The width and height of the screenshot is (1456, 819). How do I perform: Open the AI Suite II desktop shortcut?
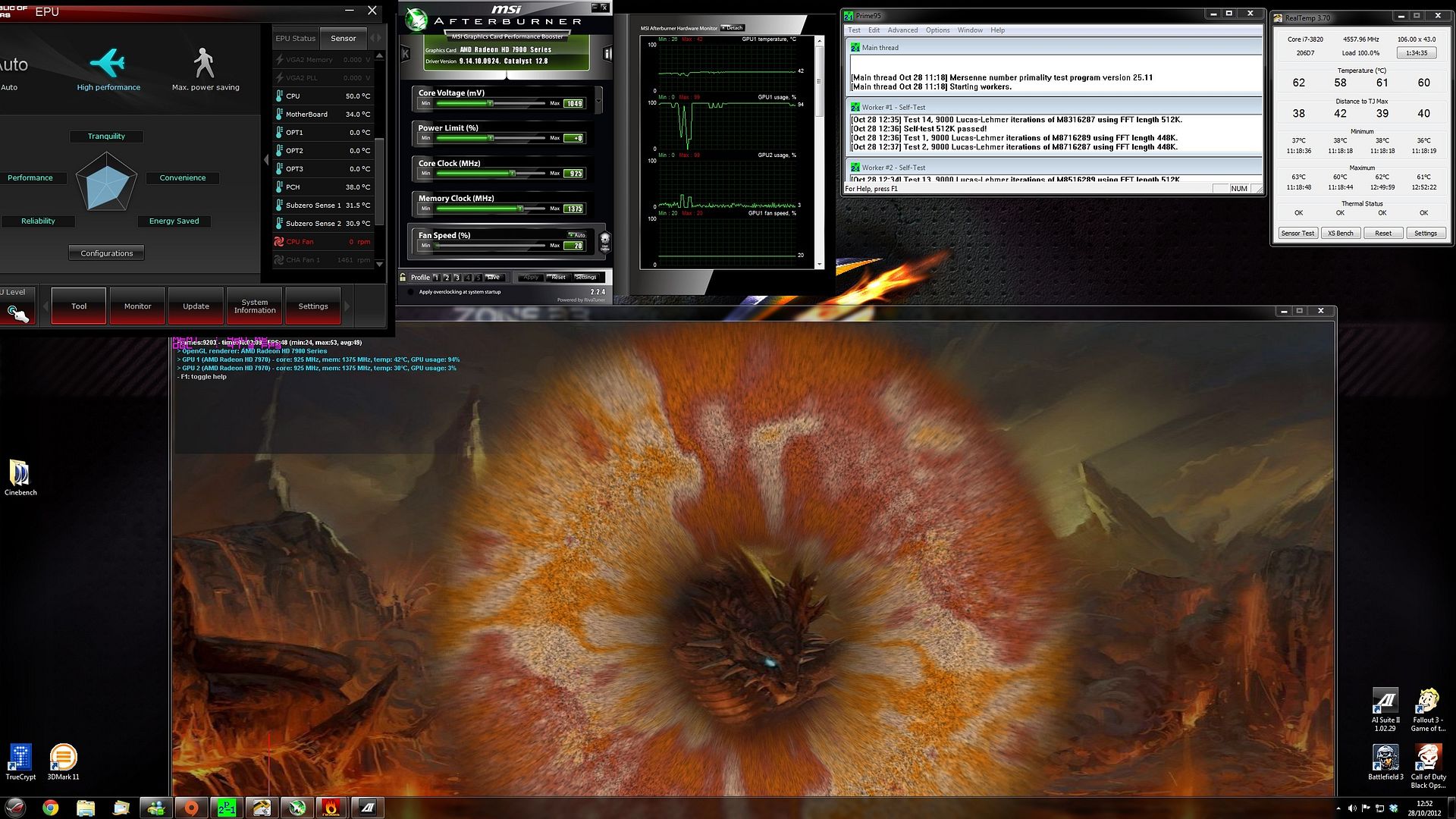(x=1385, y=710)
